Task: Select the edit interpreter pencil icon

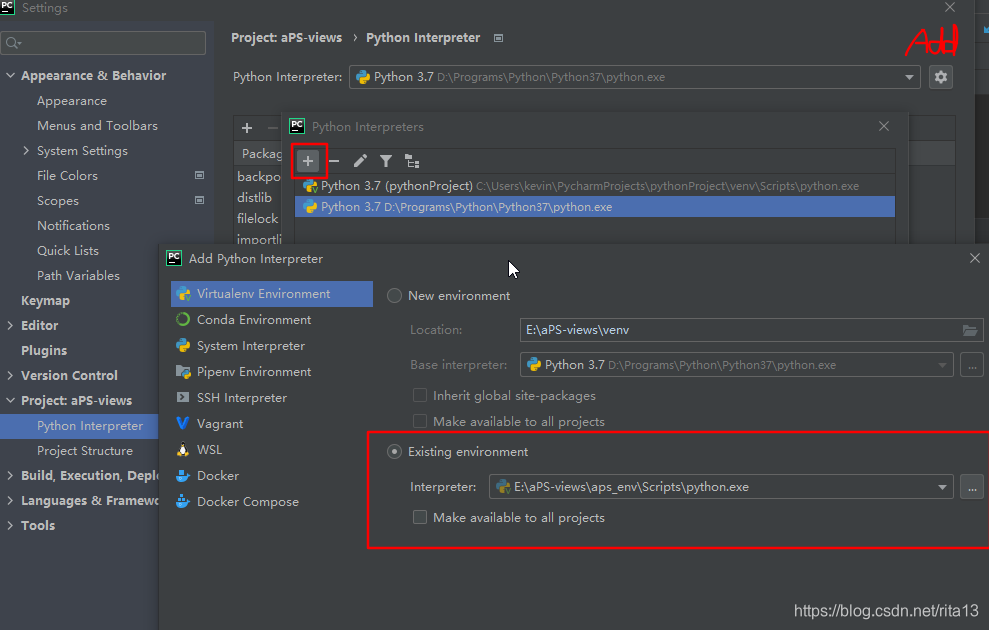Action: (x=360, y=161)
